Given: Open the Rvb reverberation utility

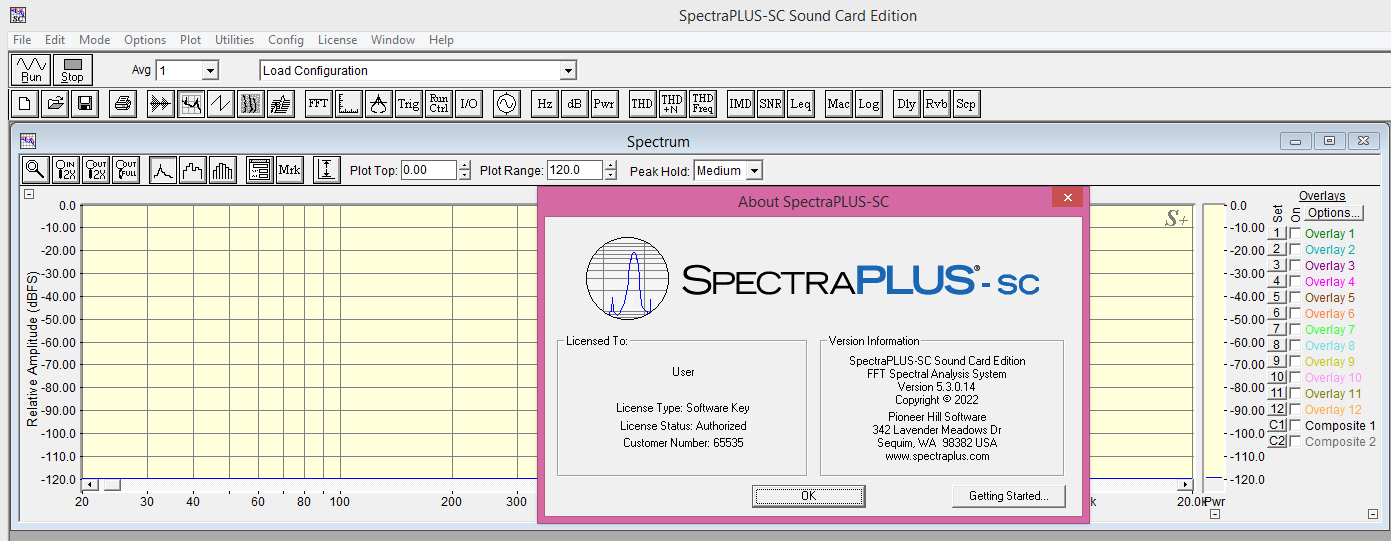Looking at the screenshot, I should pos(936,103).
